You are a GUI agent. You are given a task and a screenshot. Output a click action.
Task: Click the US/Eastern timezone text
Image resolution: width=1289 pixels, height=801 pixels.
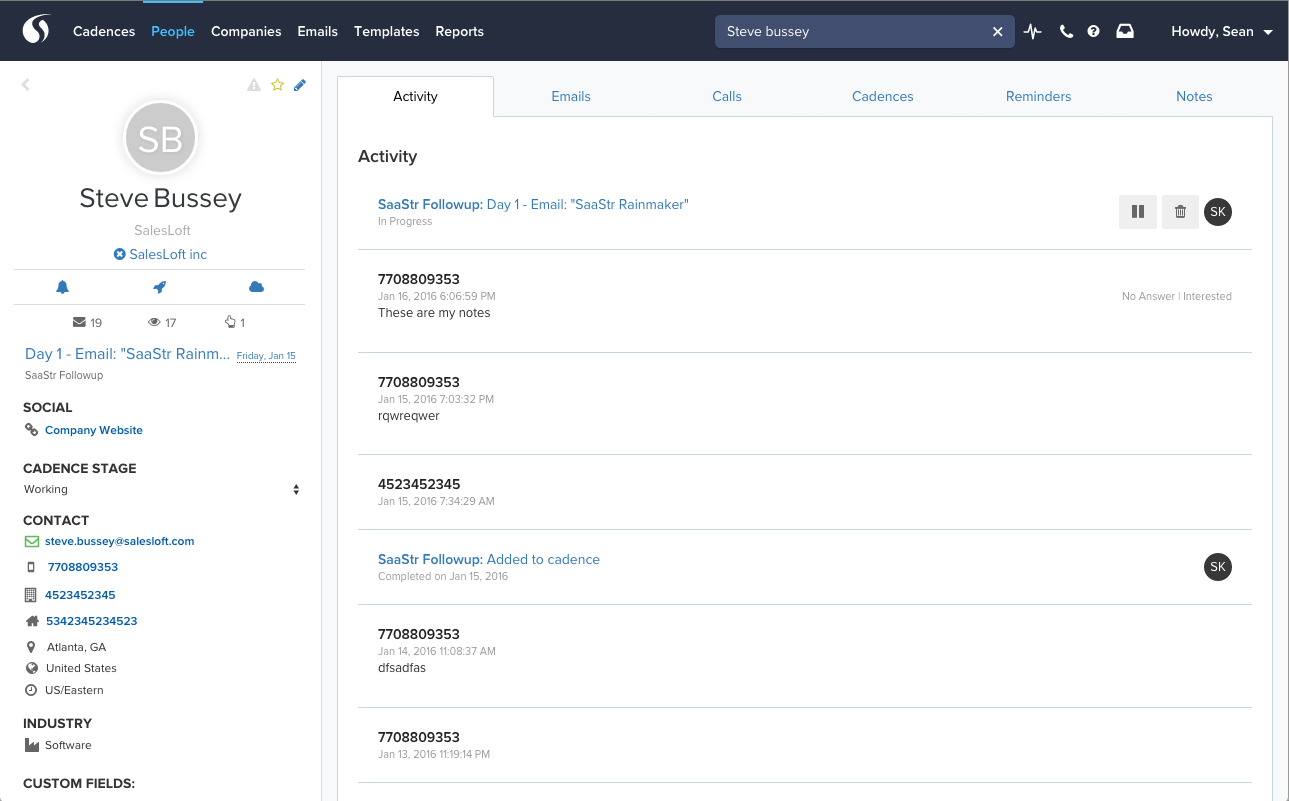[x=74, y=690]
